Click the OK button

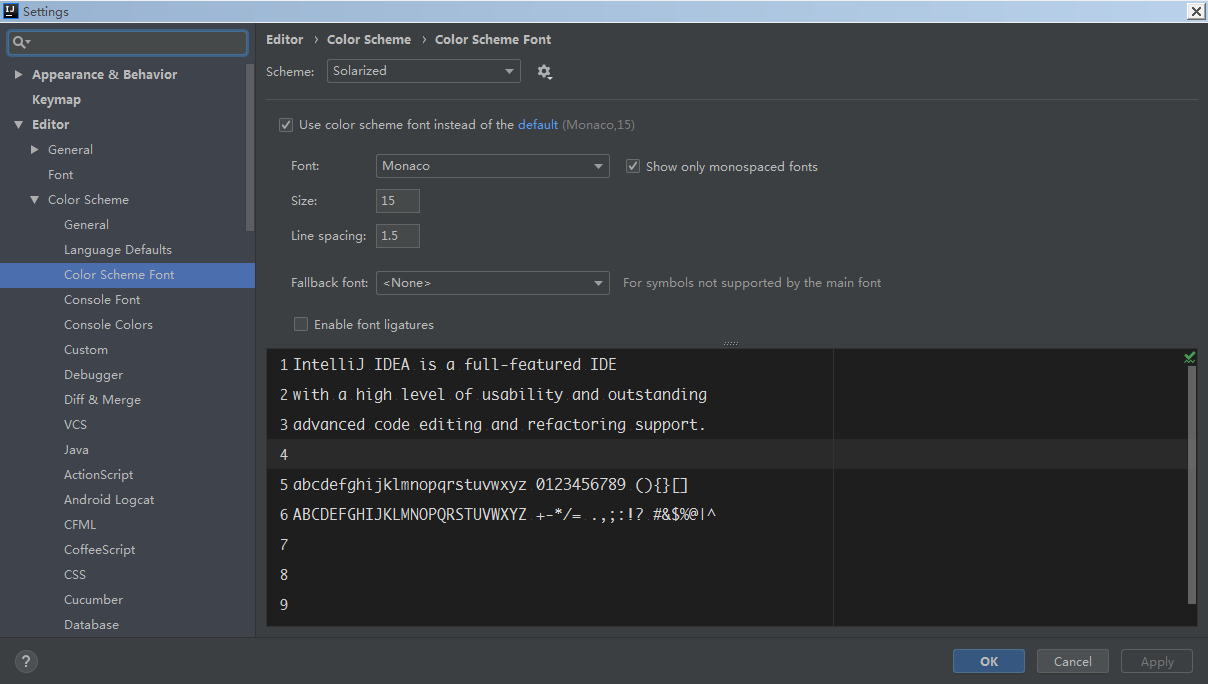click(989, 661)
